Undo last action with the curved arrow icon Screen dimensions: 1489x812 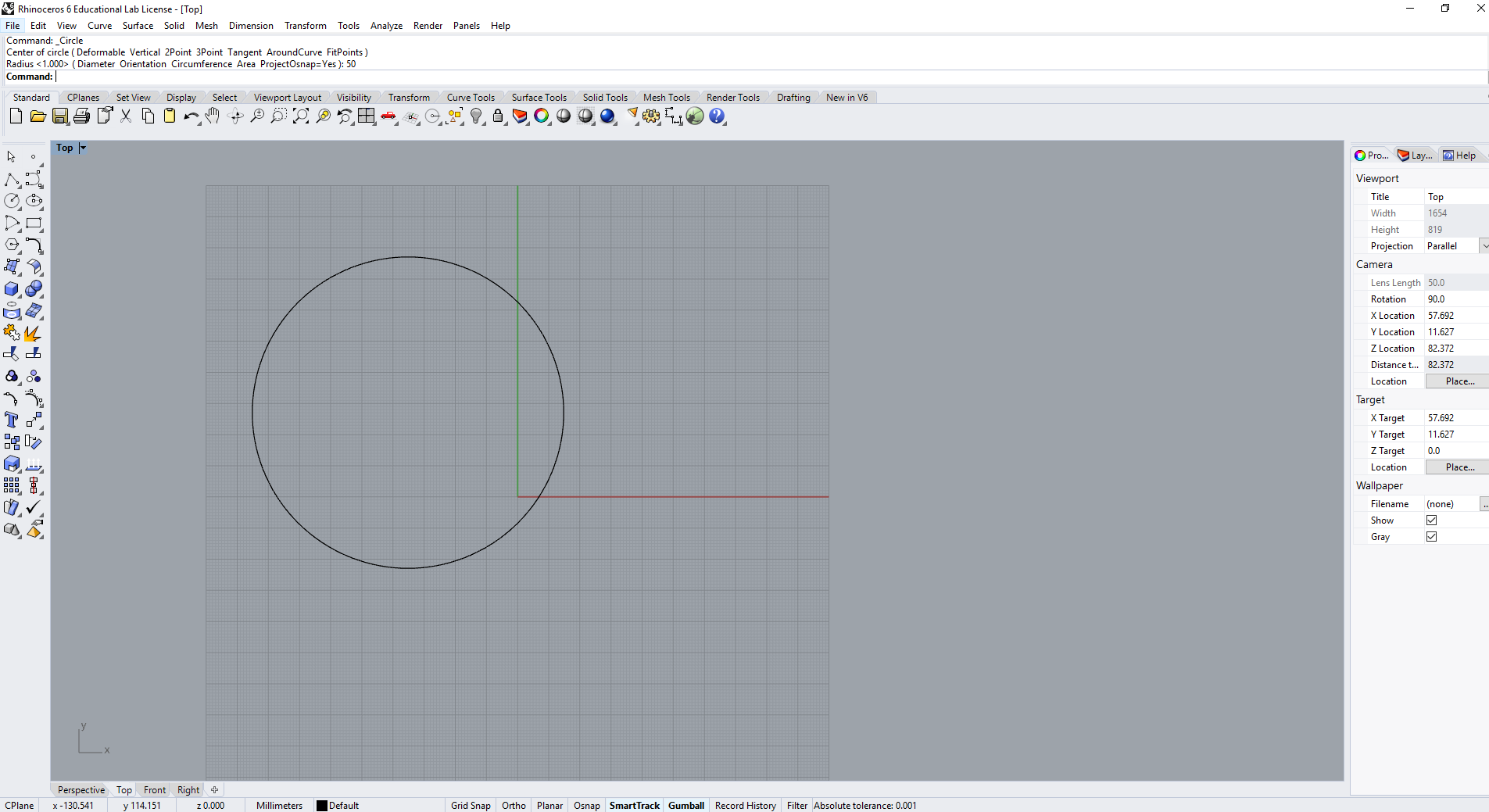[x=191, y=116]
